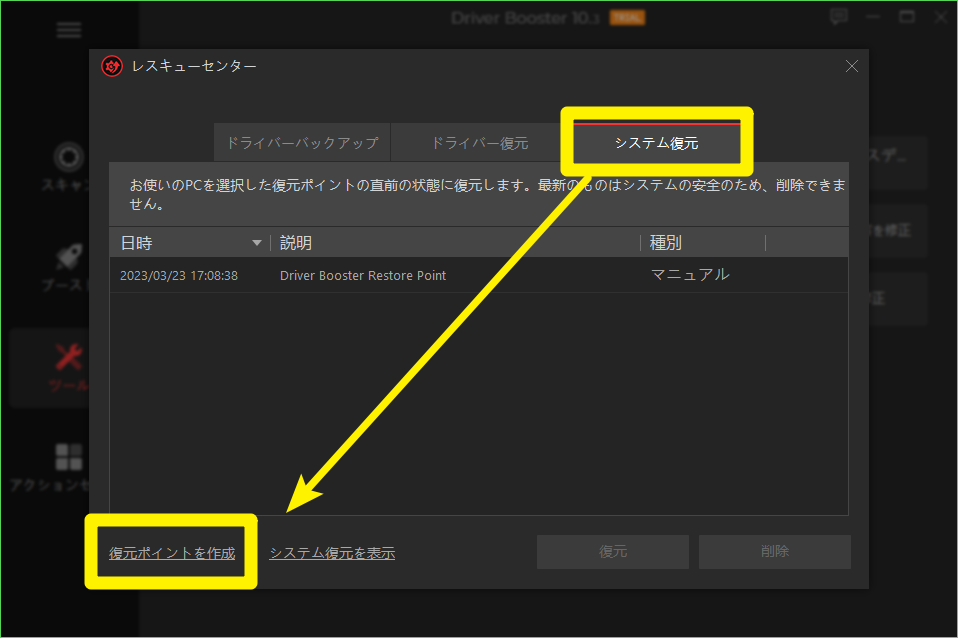Click the マニュアル type cell

click(690, 275)
